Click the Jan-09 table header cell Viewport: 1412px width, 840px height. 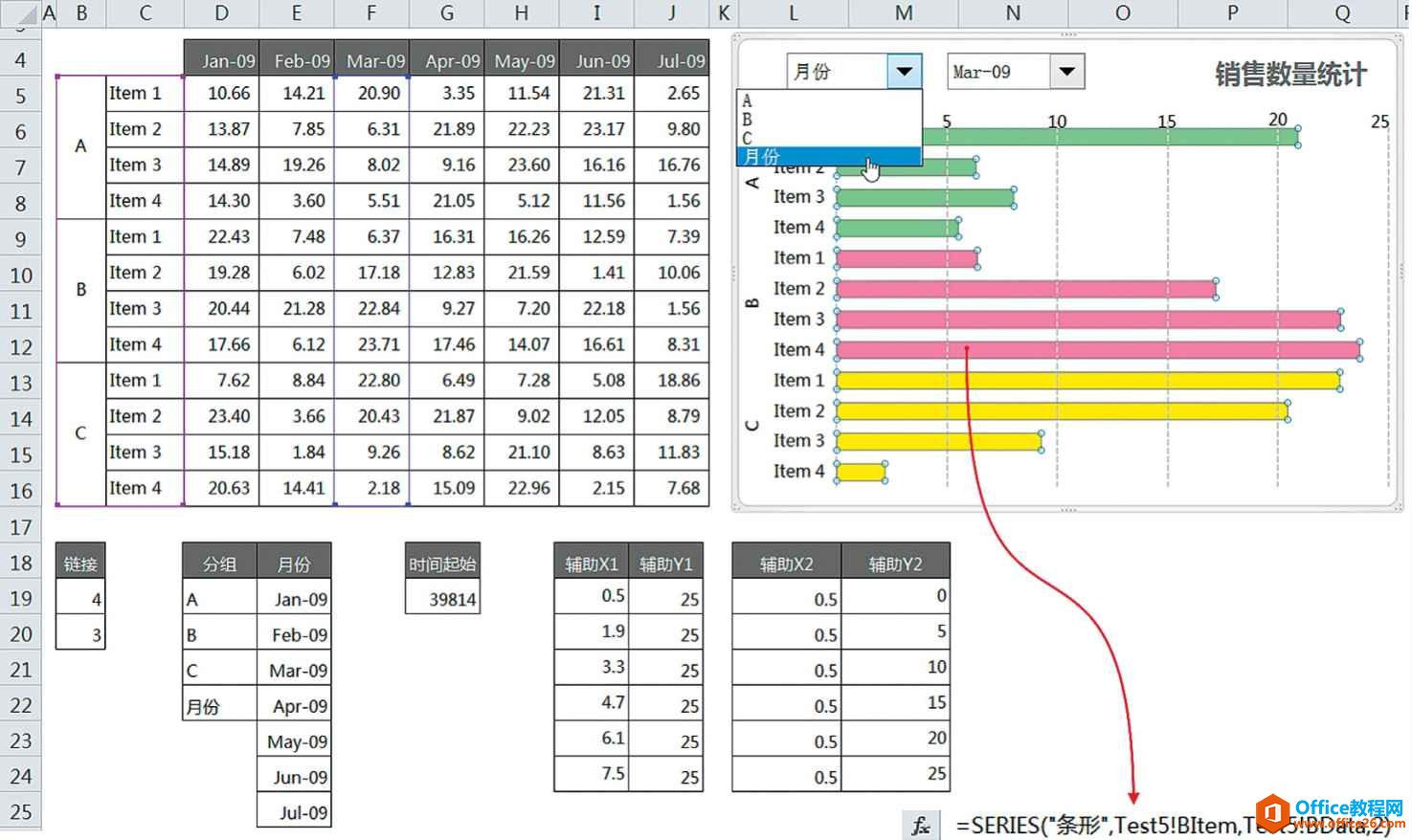pyautogui.click(x=221, y=60)
